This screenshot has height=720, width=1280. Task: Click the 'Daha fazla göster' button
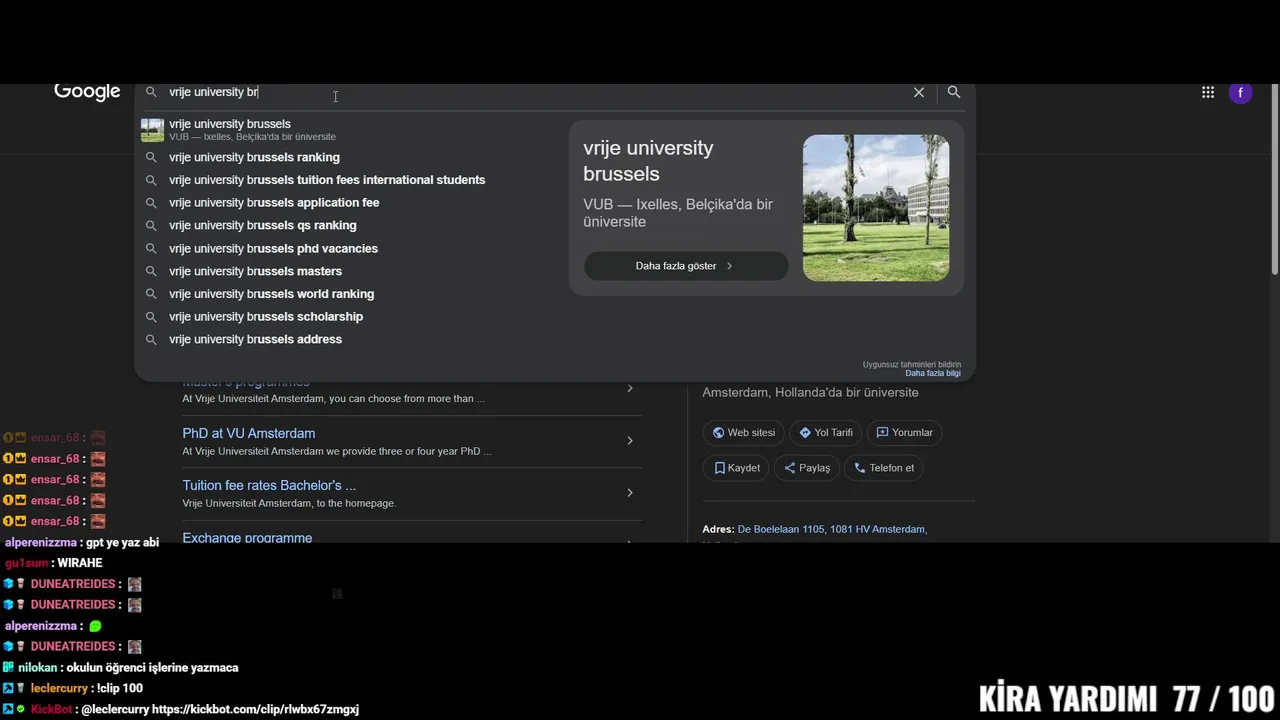point(686,266)
